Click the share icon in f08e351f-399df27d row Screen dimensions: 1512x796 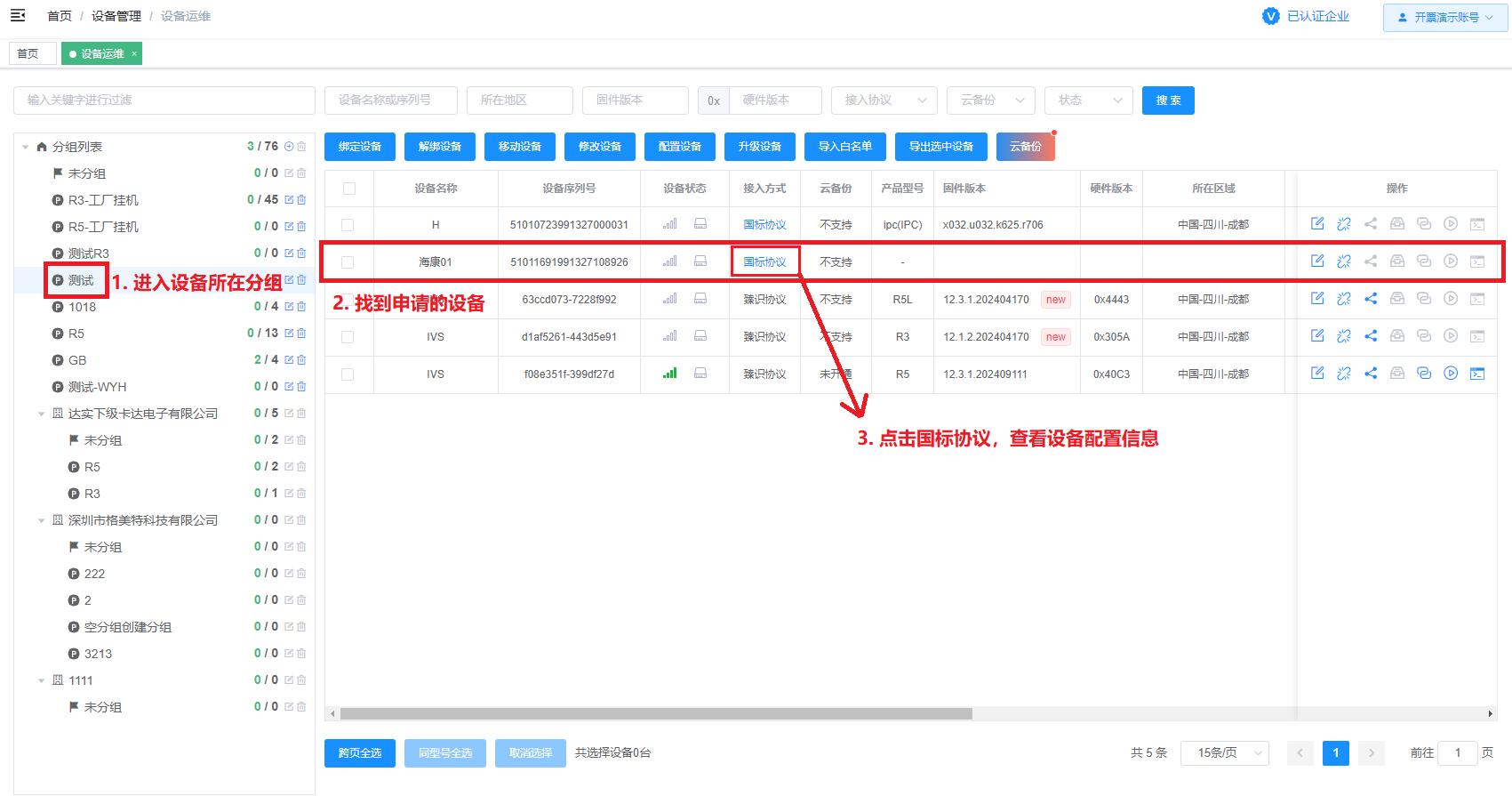1371,374
